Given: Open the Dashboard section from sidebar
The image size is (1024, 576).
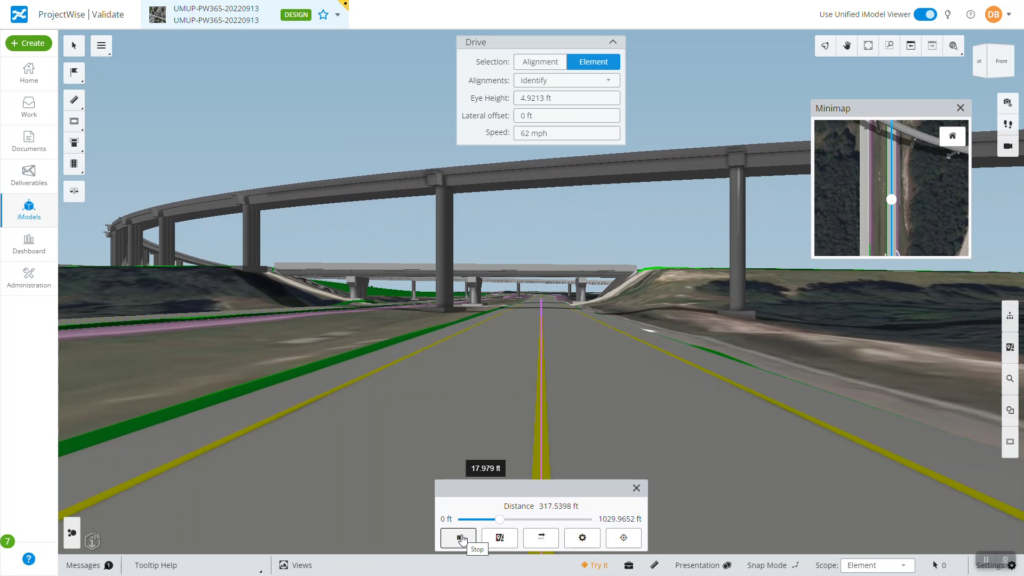Looking at the screenshot, I should pyautogui.click(x=29, y=244).
